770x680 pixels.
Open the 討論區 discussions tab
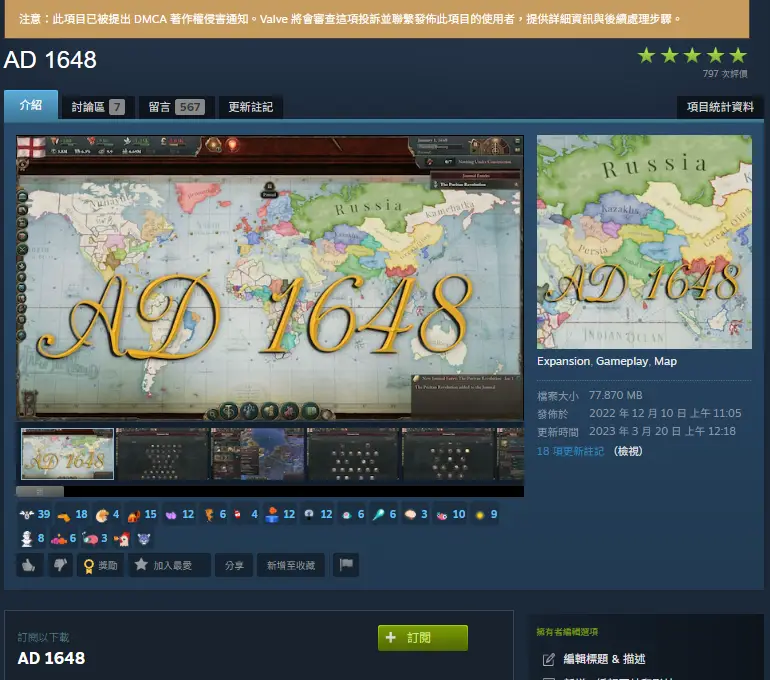click(97, 107)
